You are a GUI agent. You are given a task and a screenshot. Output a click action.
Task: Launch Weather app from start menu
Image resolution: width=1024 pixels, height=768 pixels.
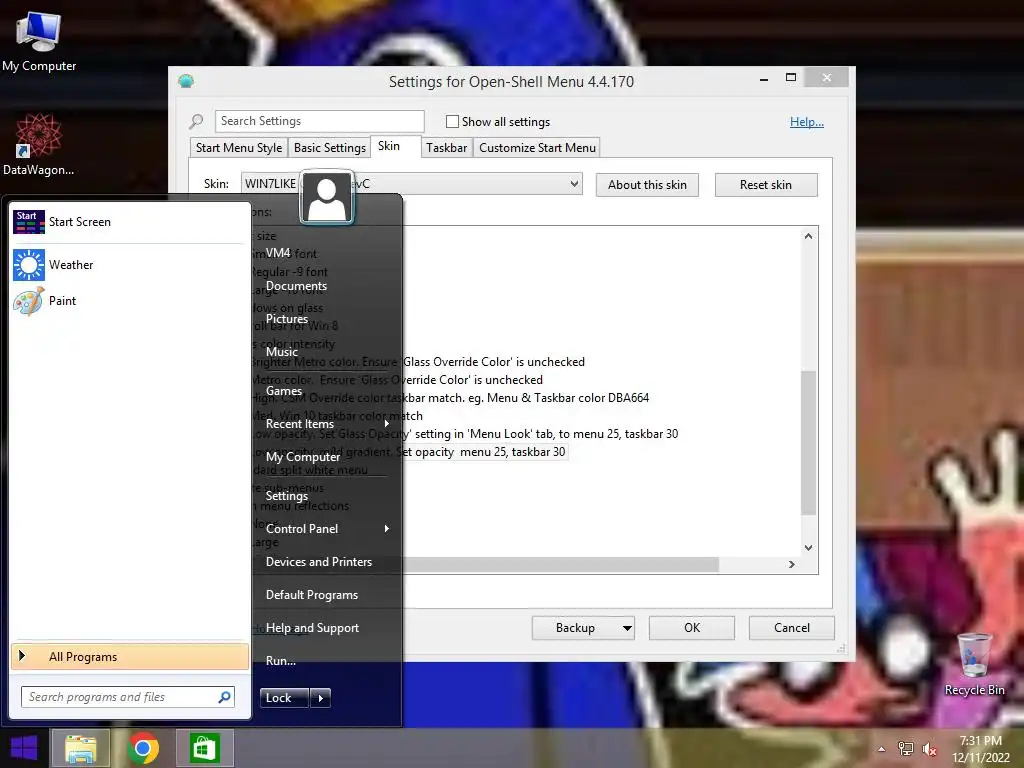pyautogui.click(x=129, y=264)
